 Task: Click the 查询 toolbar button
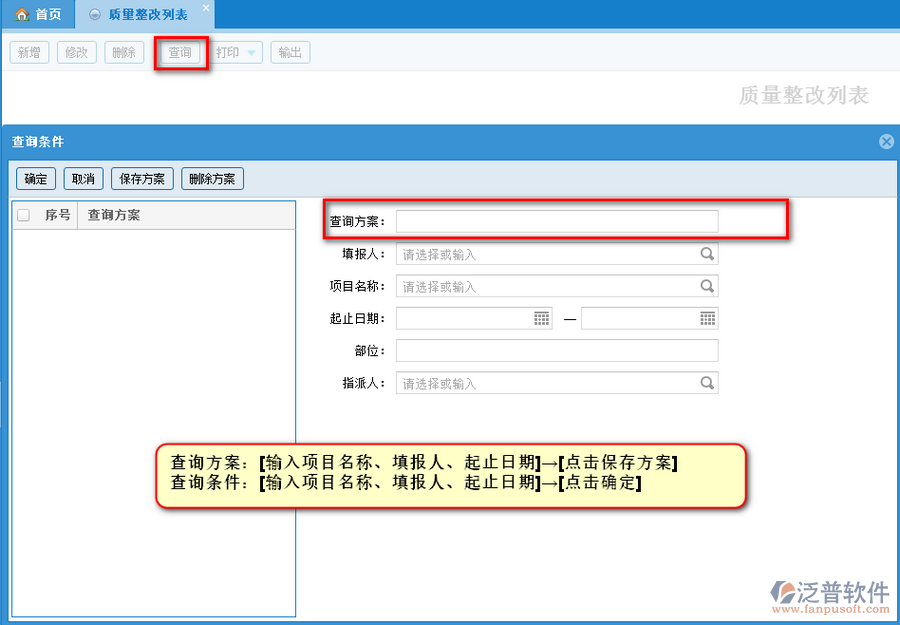(x=180, y=53)
